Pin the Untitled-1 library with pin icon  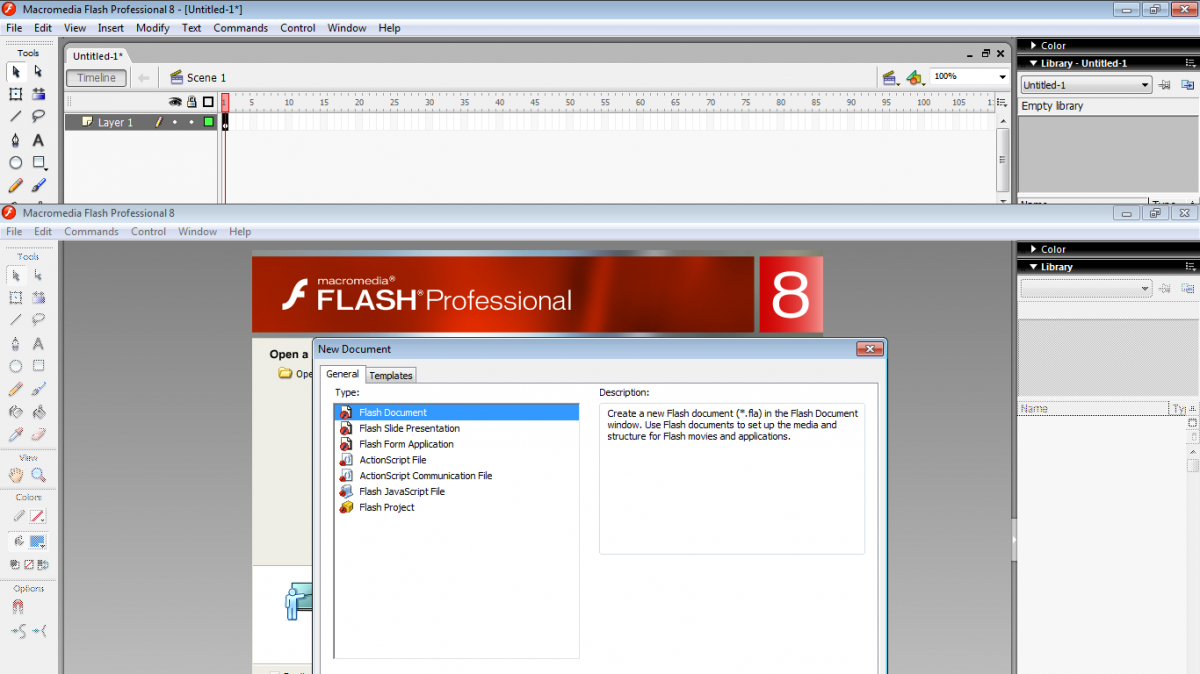pyautogui.click(x=1164, y=85)
